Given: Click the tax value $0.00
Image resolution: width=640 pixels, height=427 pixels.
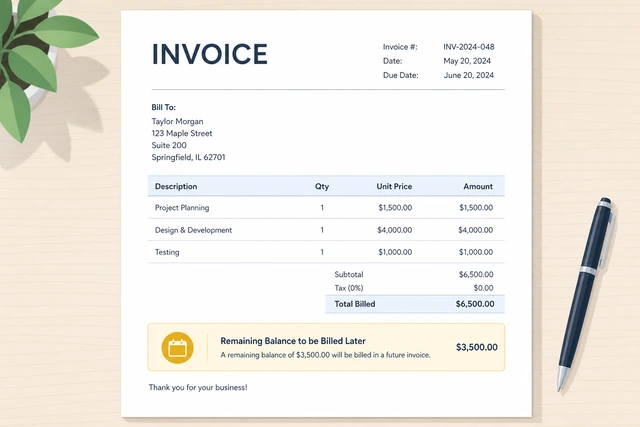Looking at the screenshot, I should pyautogui.click(x=483, y=288).
